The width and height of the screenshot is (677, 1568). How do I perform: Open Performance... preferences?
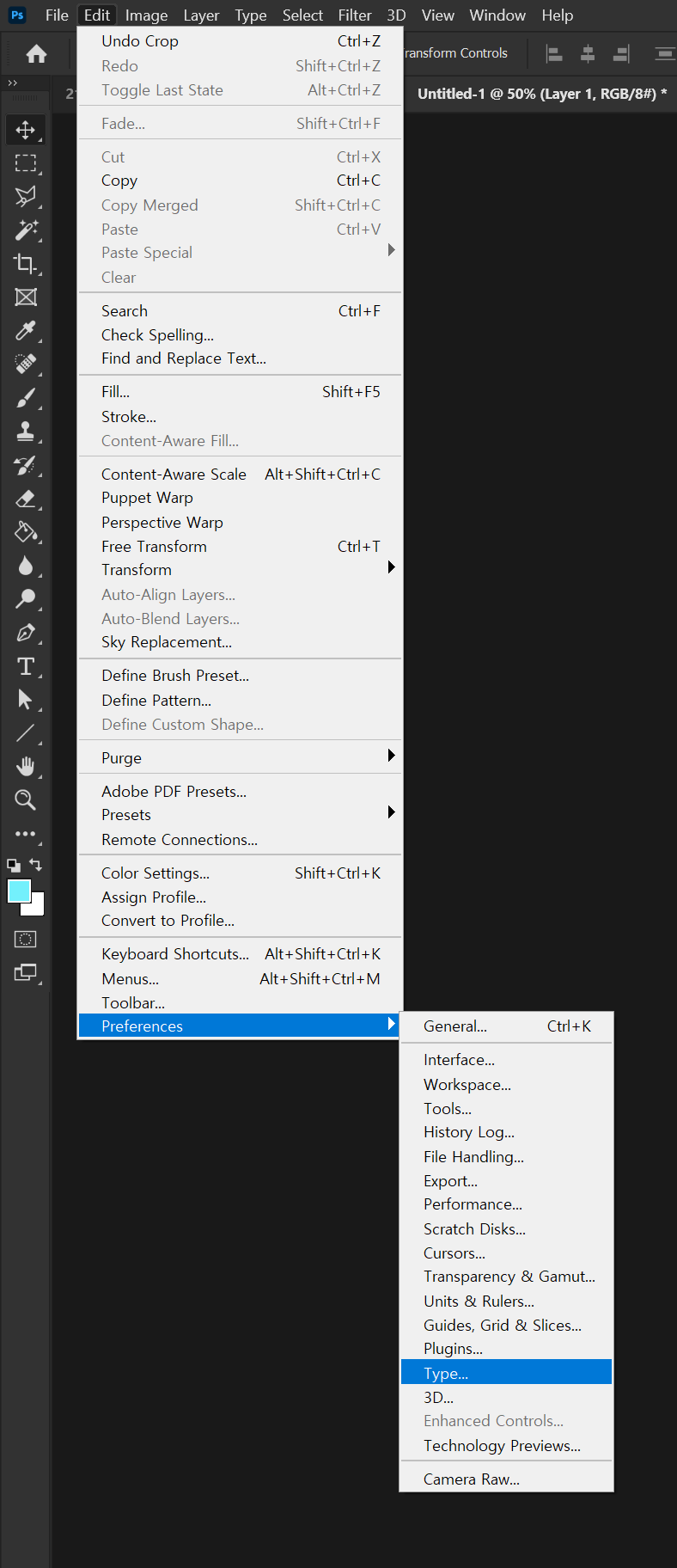tap(507, 1204)
